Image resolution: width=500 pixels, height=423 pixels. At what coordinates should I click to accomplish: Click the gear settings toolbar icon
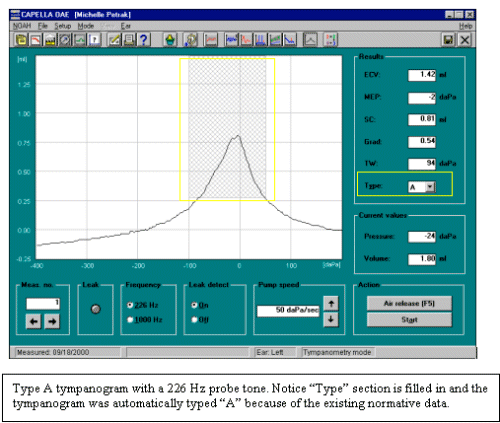click(191, 40)
